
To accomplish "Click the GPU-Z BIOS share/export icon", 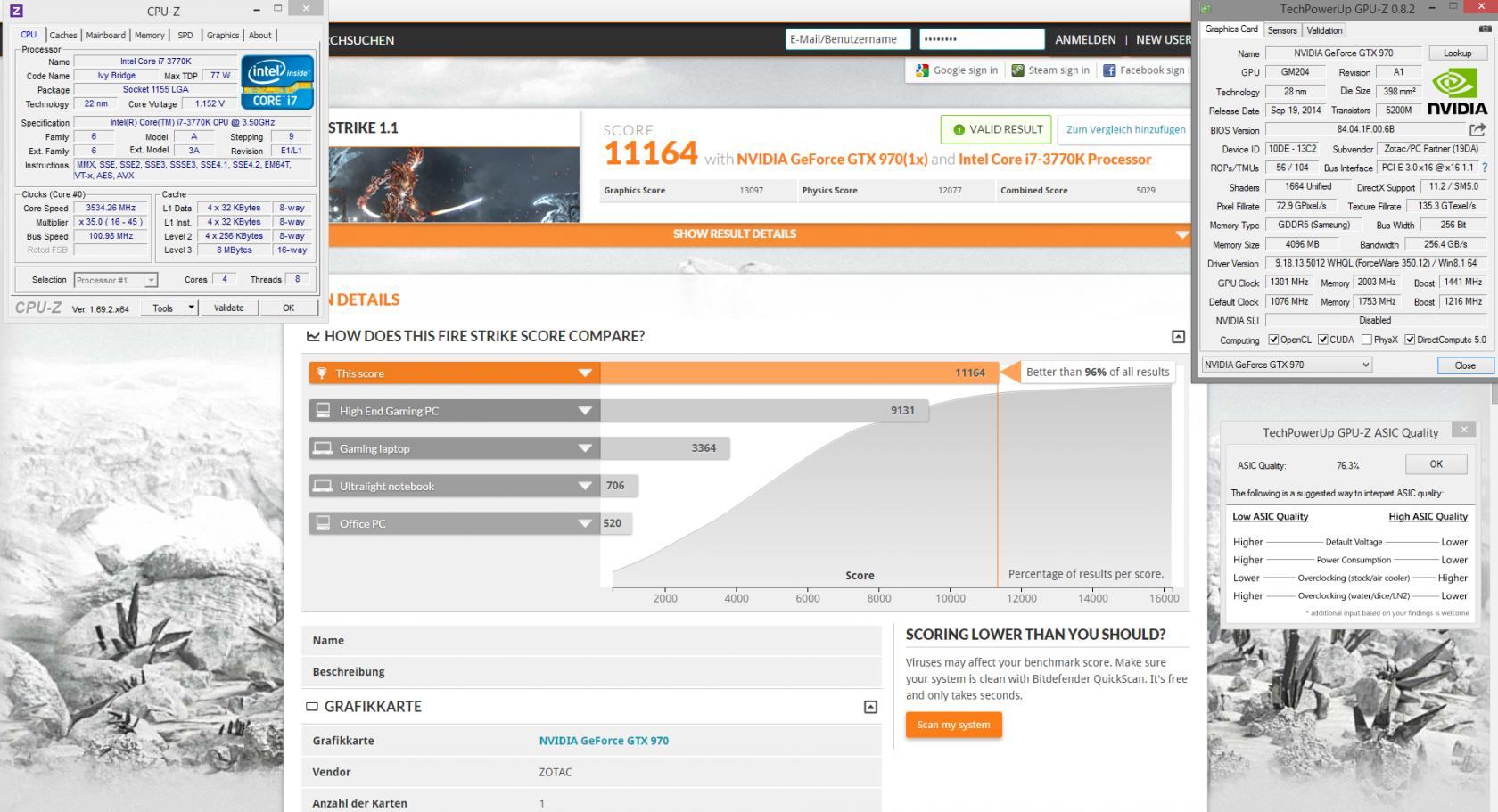I will click(x=1477, y=130).
